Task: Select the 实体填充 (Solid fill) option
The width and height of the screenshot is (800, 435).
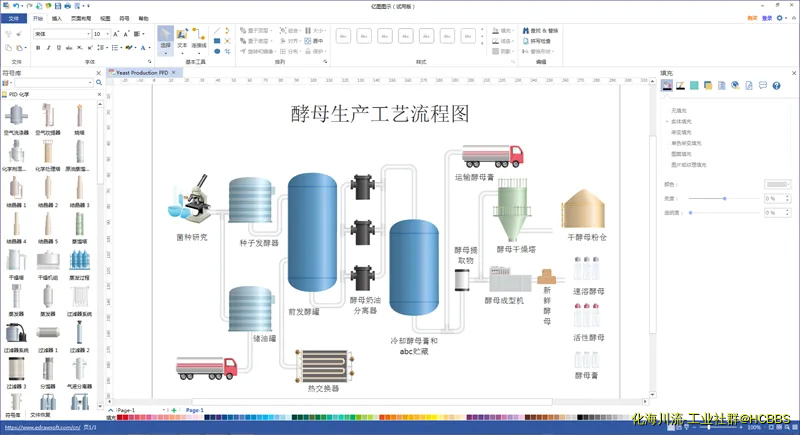Action: 681,121
